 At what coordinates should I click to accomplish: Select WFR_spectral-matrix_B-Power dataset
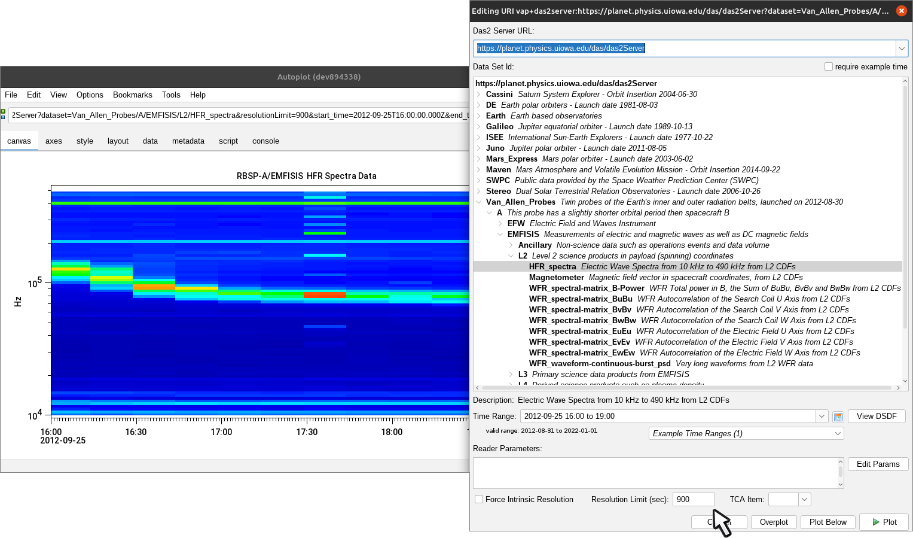[587, 288]
